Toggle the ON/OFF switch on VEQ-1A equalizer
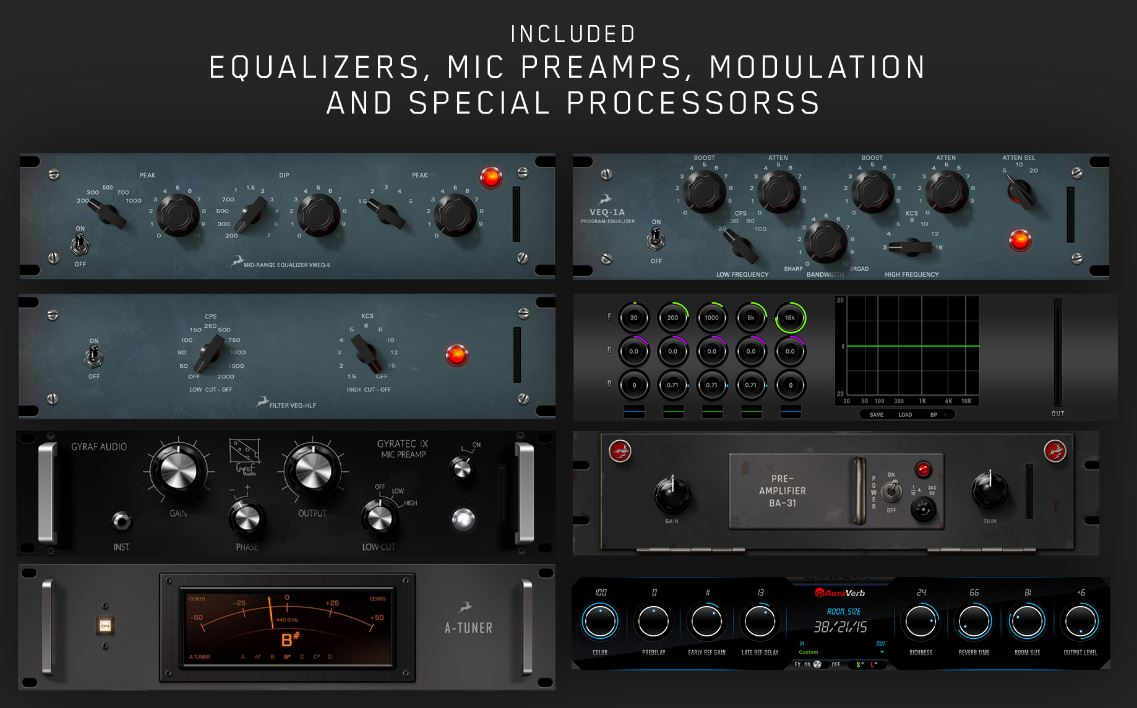This screenshot has height=708, width=1137. (656, 238)
